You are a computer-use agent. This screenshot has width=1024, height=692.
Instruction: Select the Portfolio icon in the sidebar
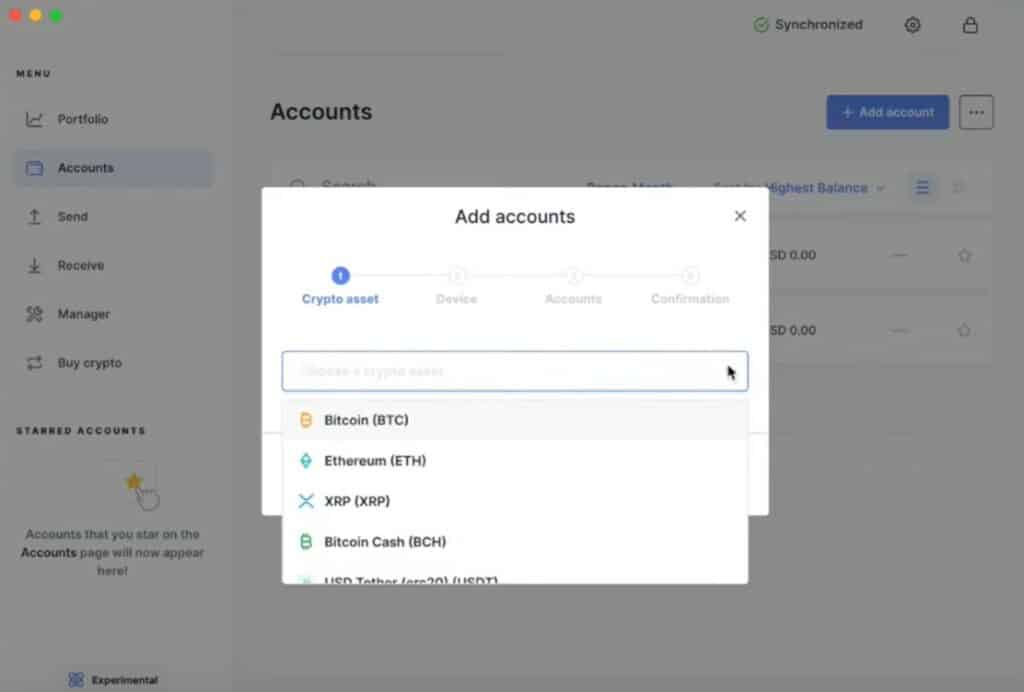(33, 119)
